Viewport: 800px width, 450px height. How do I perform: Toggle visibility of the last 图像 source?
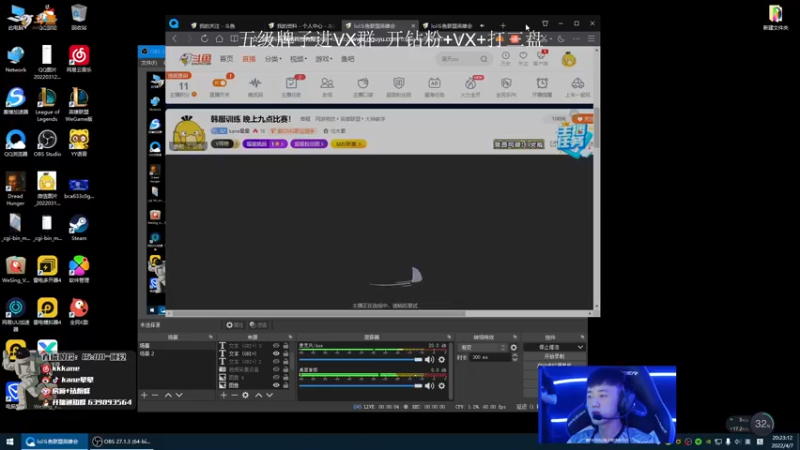276,385
